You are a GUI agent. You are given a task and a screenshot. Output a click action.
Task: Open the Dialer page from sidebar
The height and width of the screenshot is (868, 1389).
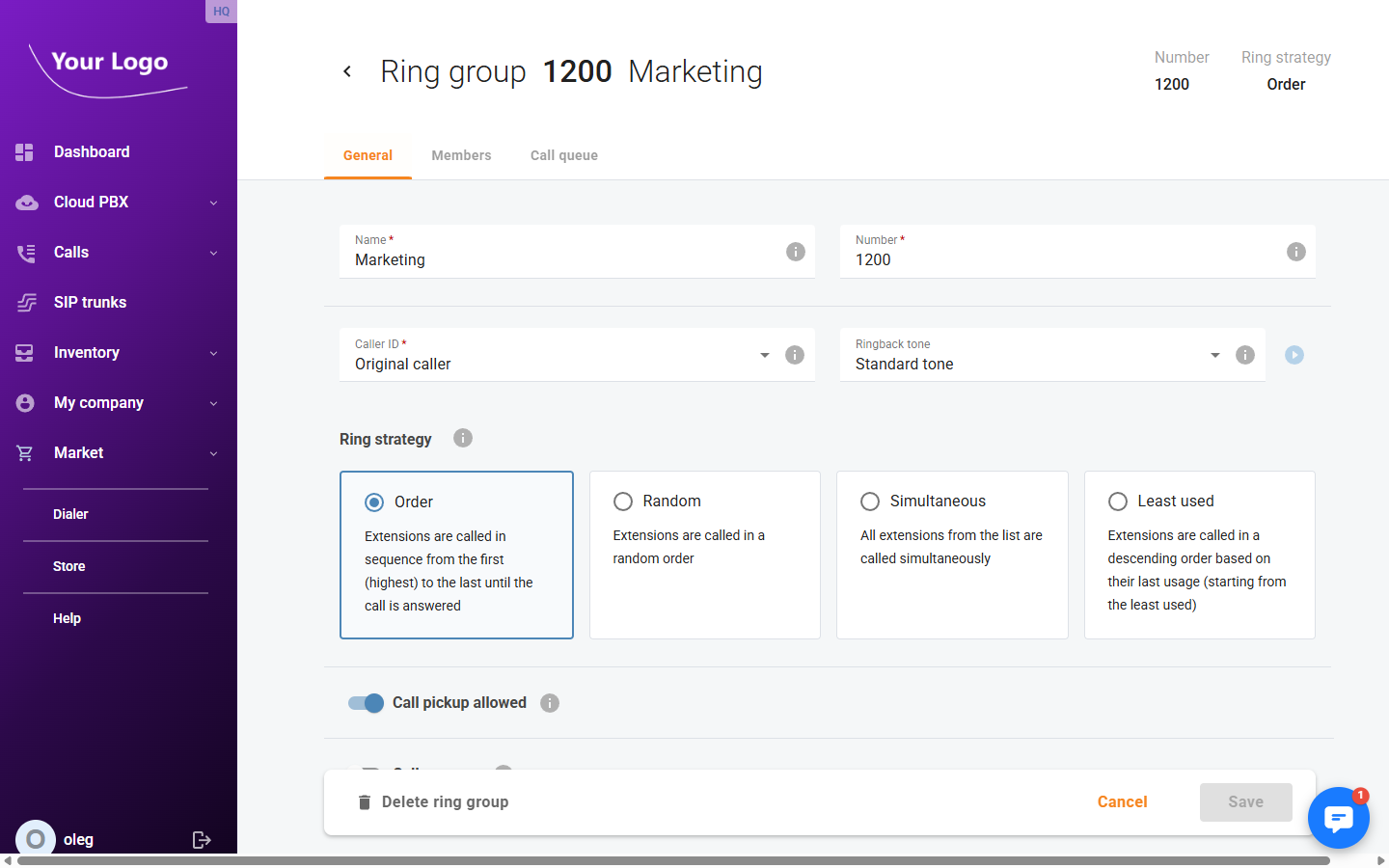click(70, 514)
